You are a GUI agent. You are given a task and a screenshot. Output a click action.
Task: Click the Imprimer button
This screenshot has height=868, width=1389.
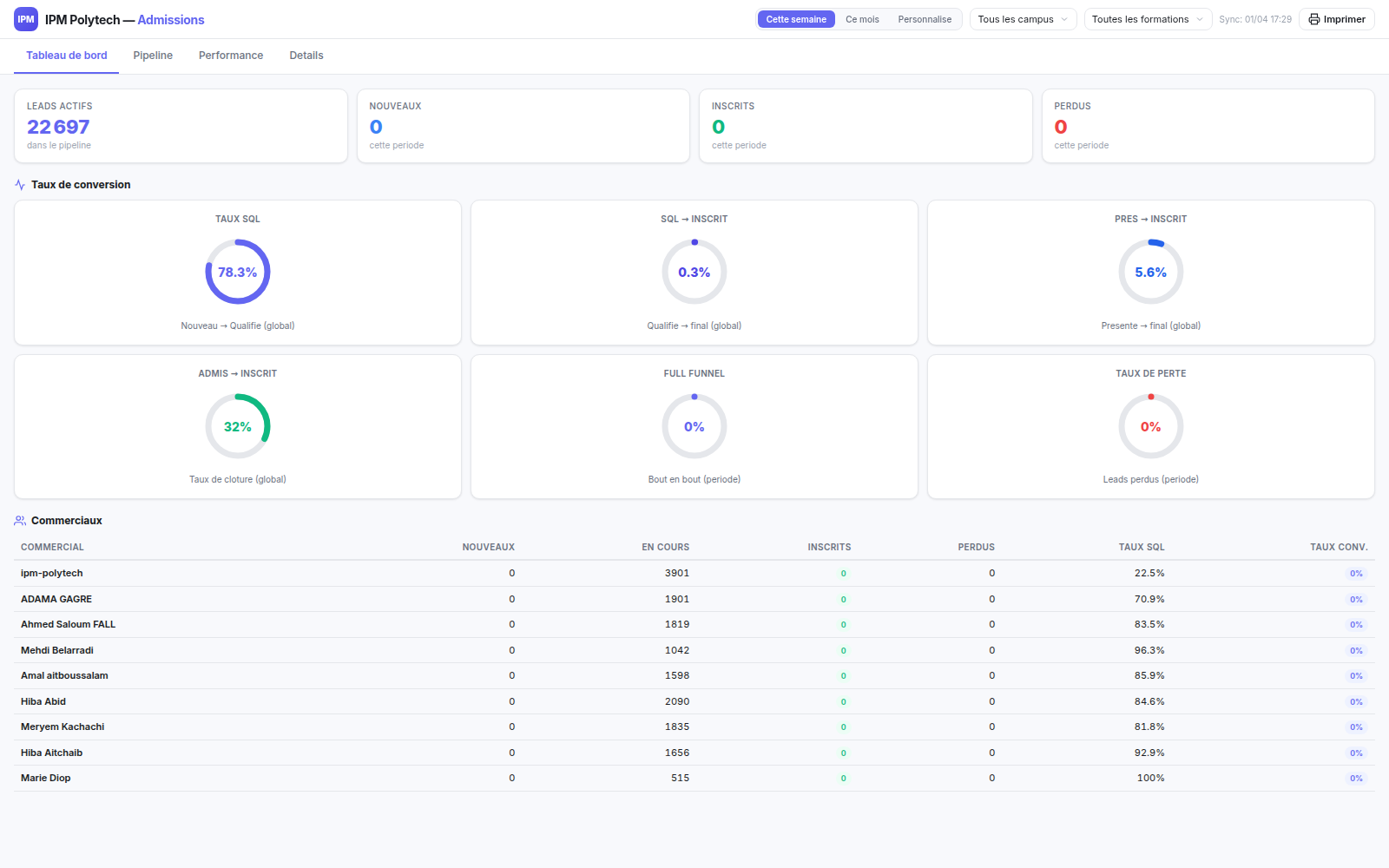pyautogui.click(x=1337, y=18)
